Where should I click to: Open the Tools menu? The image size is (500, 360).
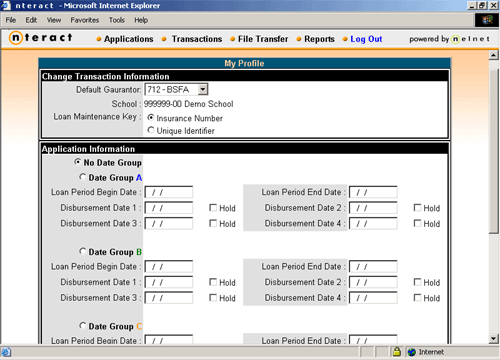tap(117, 20)
